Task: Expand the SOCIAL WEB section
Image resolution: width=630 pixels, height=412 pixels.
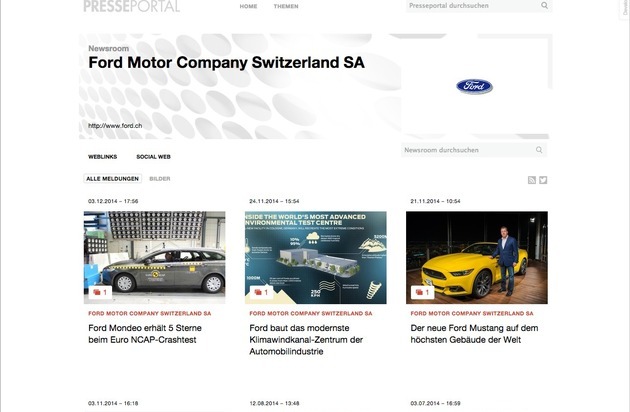Action: pos(153,157)
